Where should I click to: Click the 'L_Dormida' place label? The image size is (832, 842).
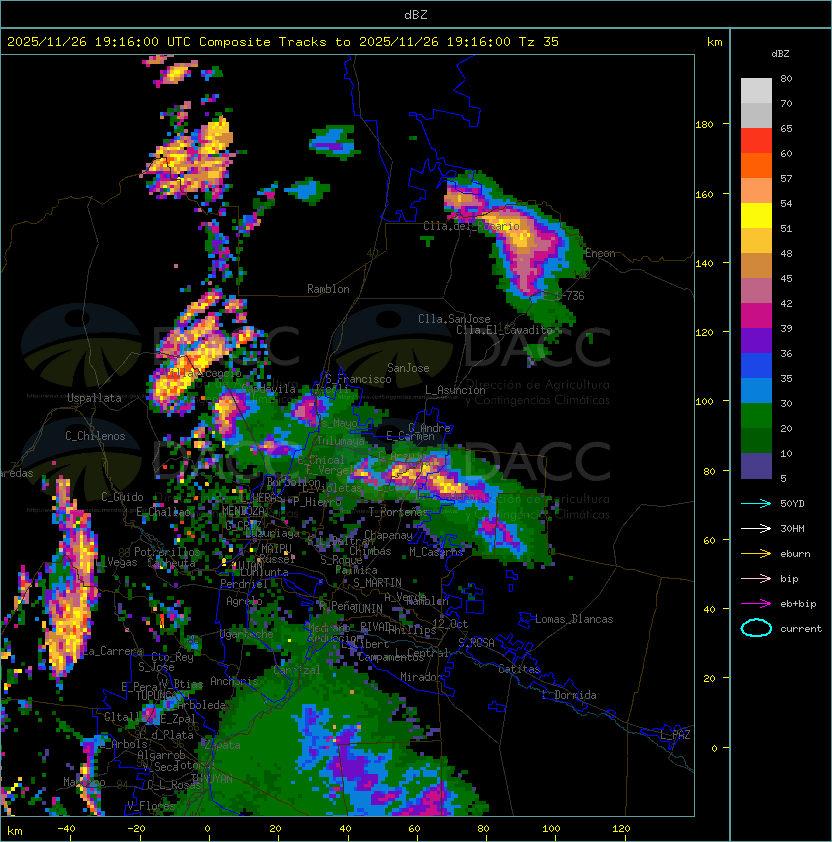point(569,695)
